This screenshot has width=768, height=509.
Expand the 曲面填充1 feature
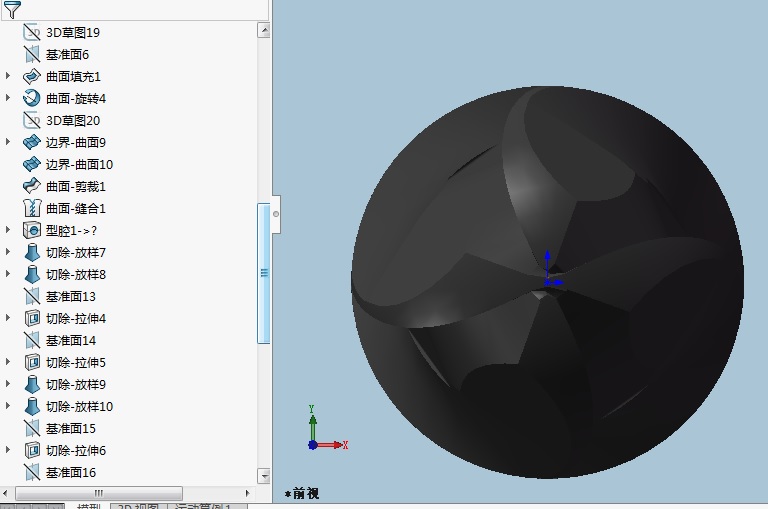(8, 76)
